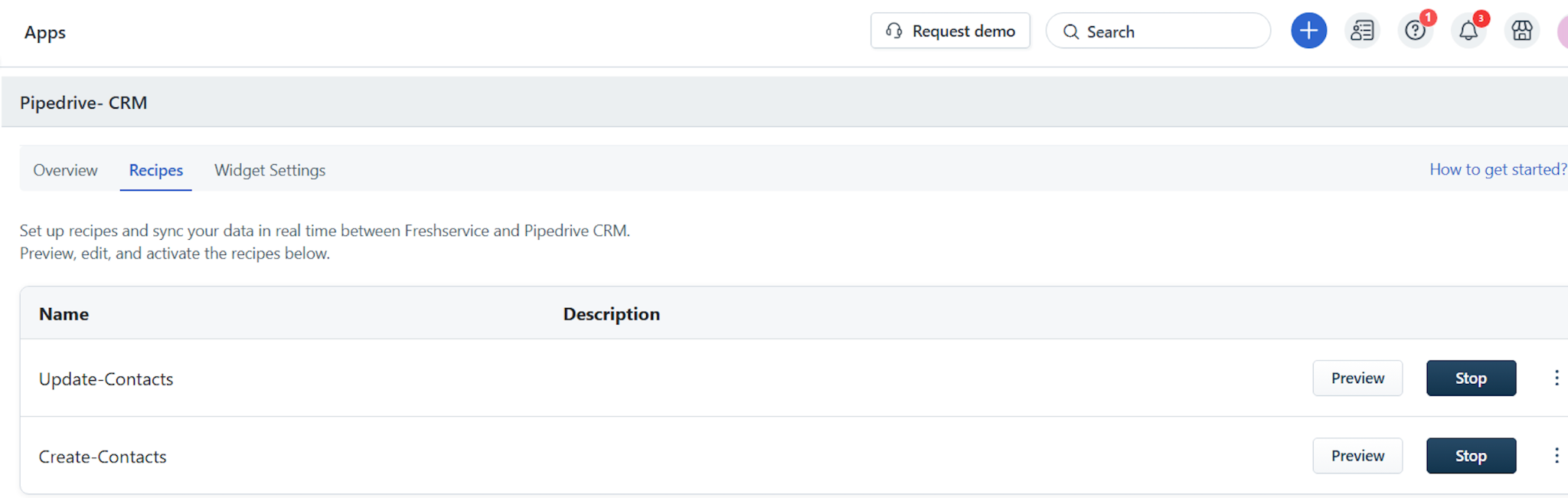Viewport: 1568px width, 498px height.
Task: Preview the Create-Contacts recipe
Action: coord(1357,456)
